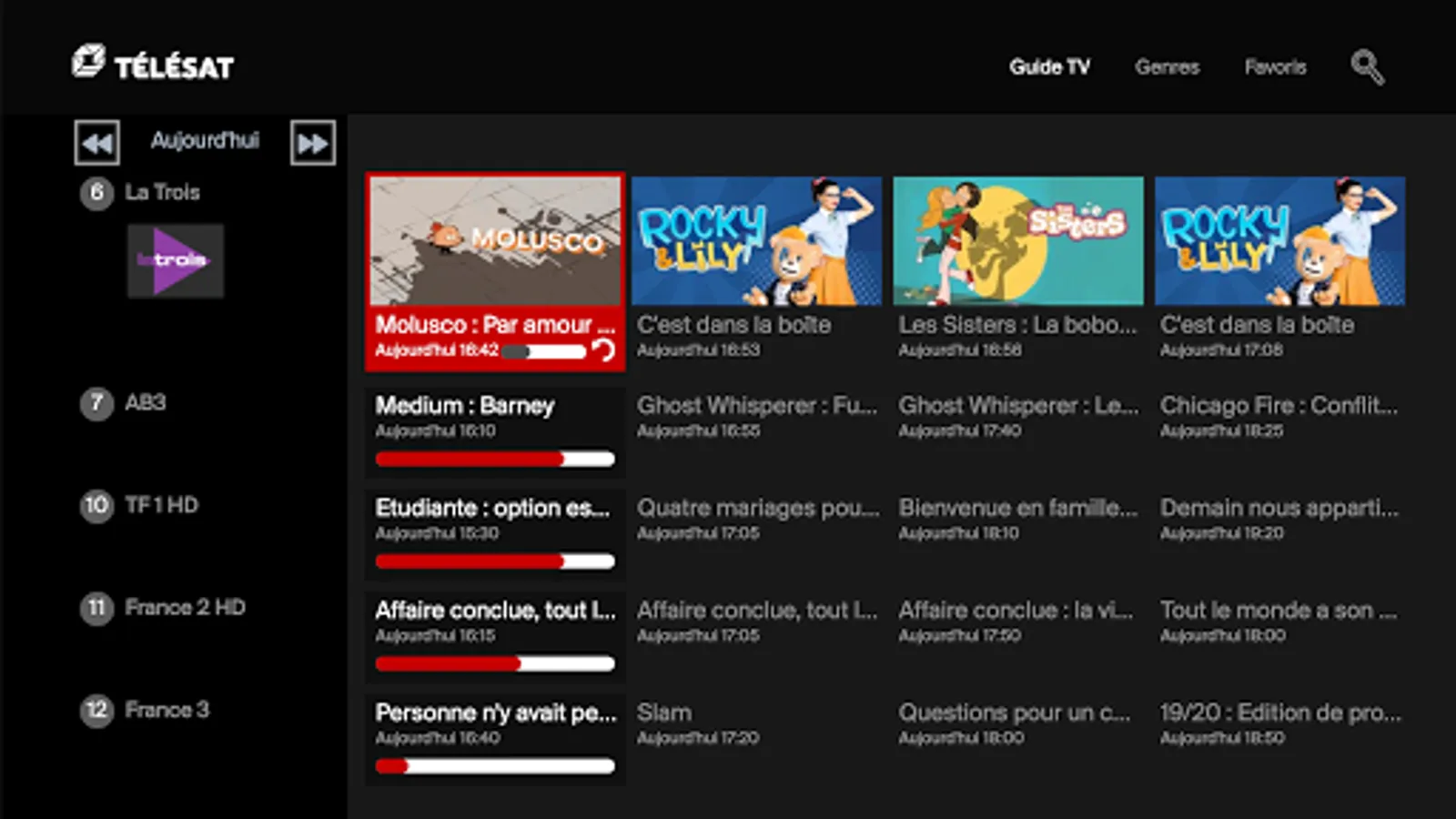Select "Personne n'y avait pe..." program
The height and width of the screenshot is (819, 1456).
(x=496, y=713)
